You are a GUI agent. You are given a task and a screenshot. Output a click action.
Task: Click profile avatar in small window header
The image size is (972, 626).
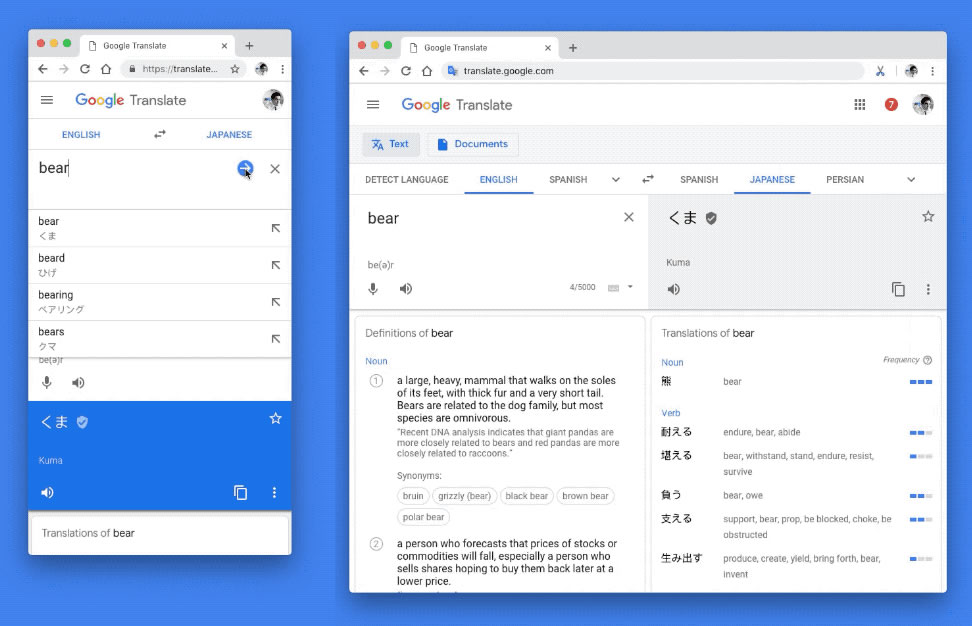273,99
